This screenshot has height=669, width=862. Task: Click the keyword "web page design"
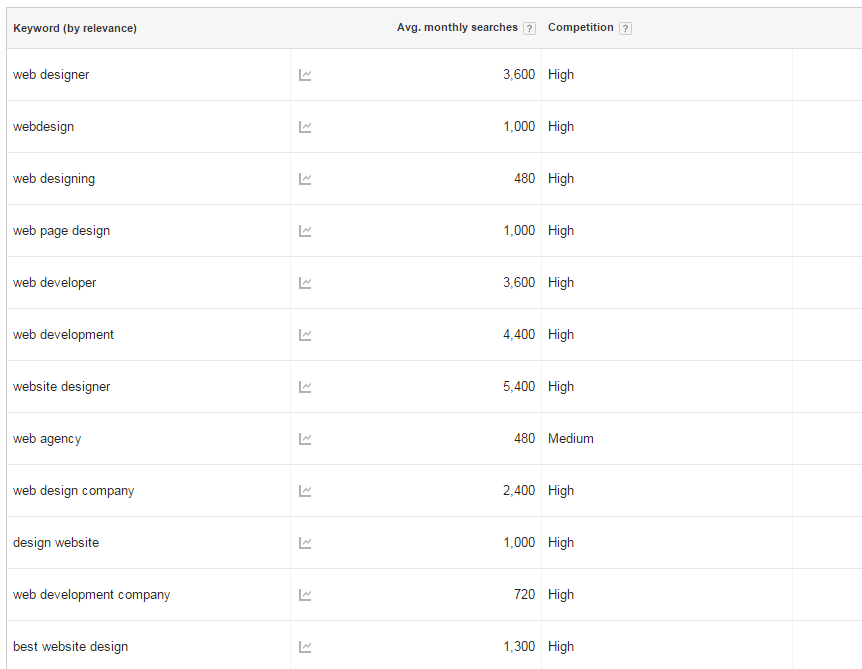tap(61, 230)
